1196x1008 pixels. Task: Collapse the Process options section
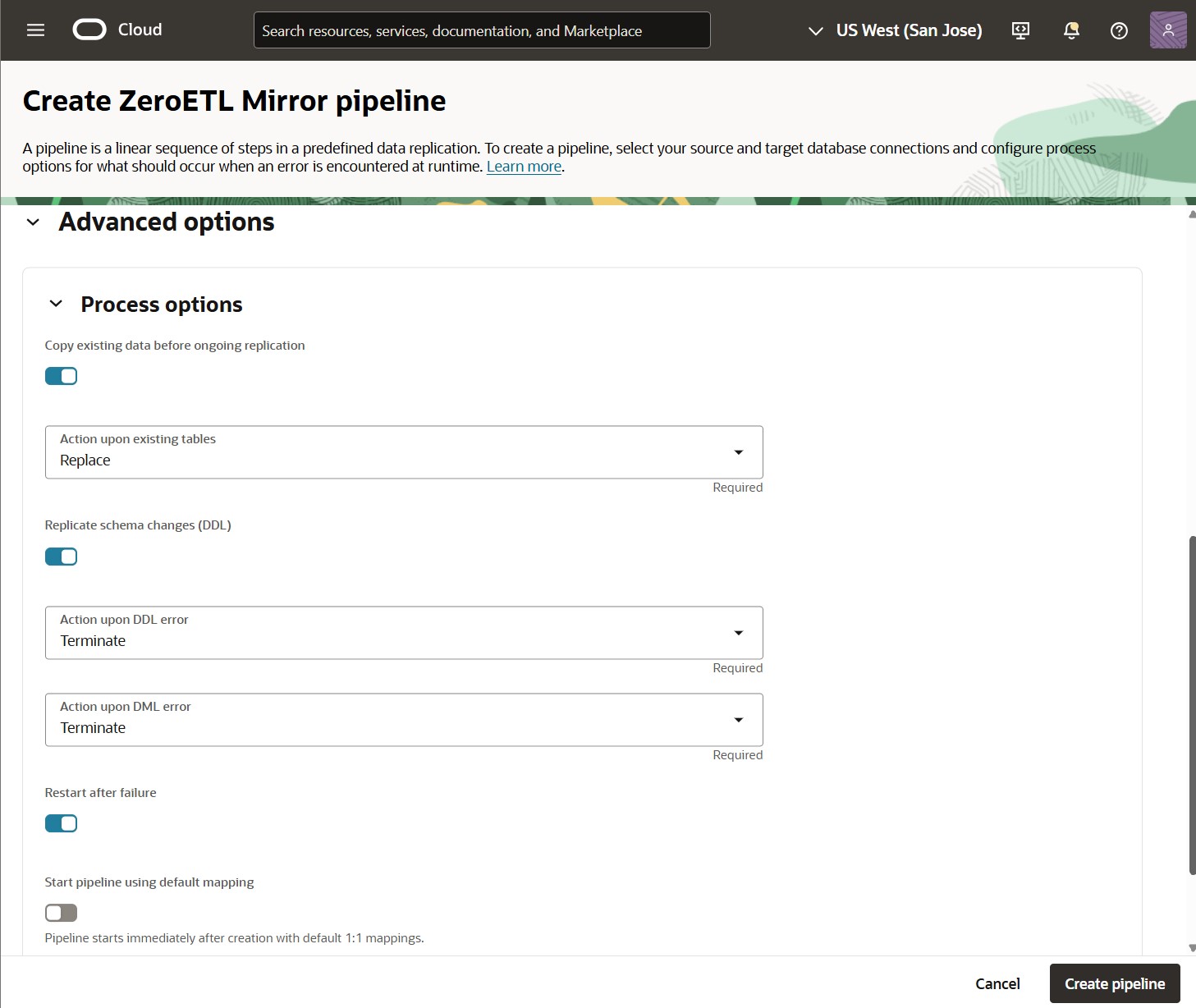point(55,304)
